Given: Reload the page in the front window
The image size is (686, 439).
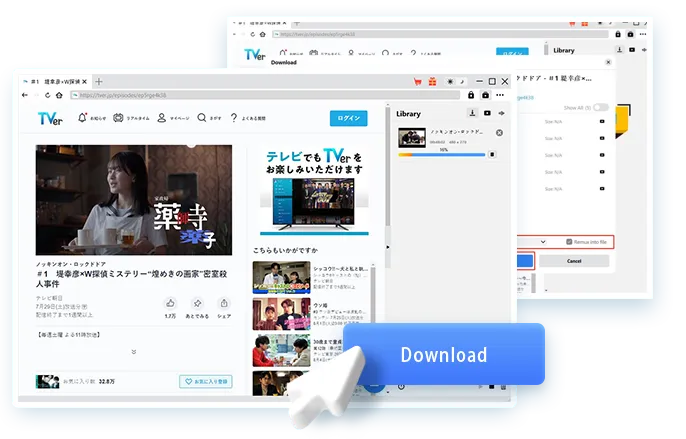Looking at the screenshot, I should pos(47,95).
